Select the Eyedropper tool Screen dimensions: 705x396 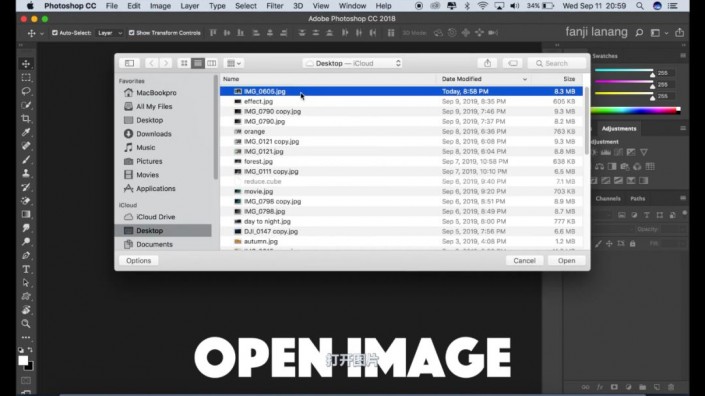[x=26, y=132]
